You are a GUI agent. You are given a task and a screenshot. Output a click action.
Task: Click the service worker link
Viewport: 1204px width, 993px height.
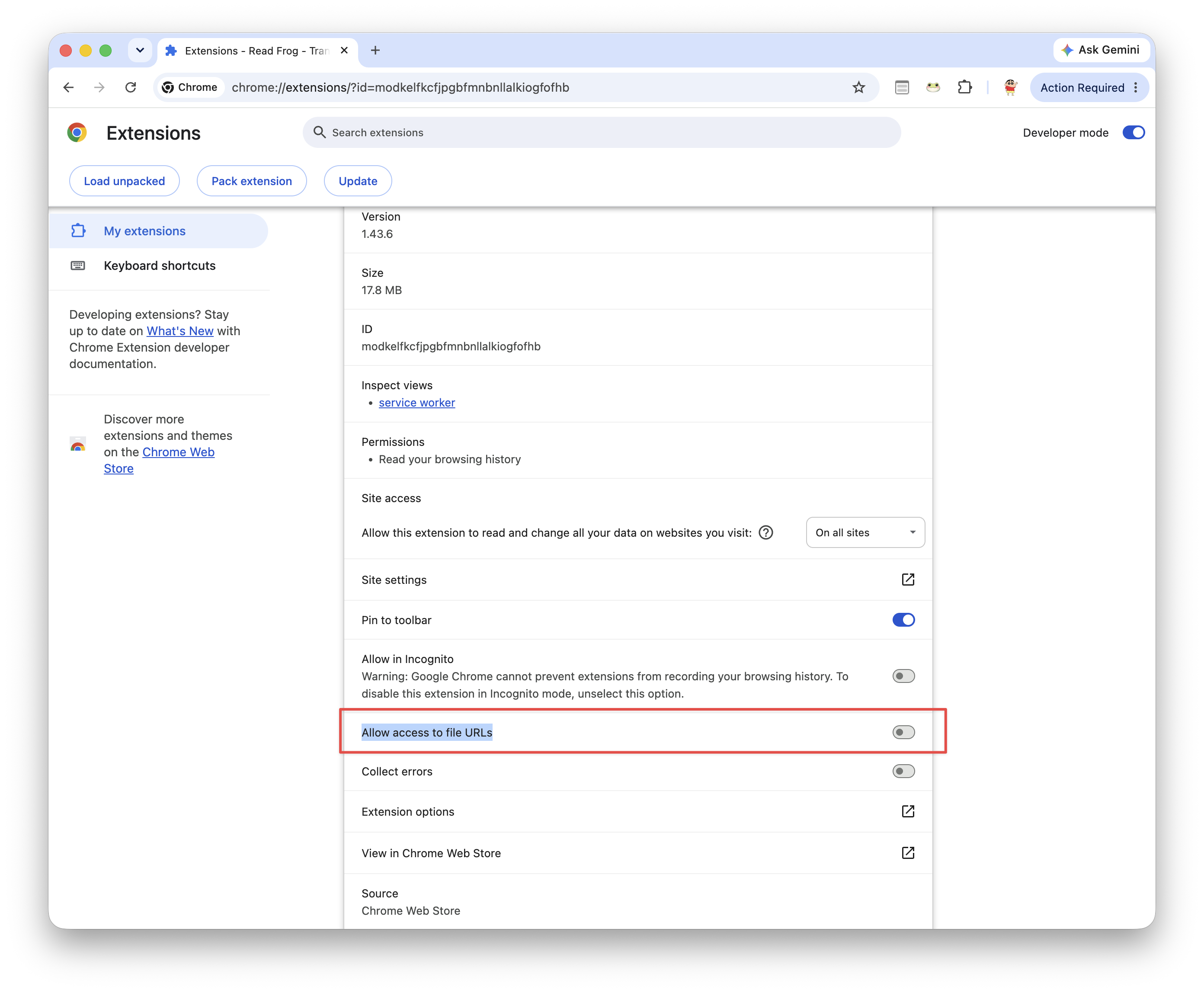click(x=416, y=402)
